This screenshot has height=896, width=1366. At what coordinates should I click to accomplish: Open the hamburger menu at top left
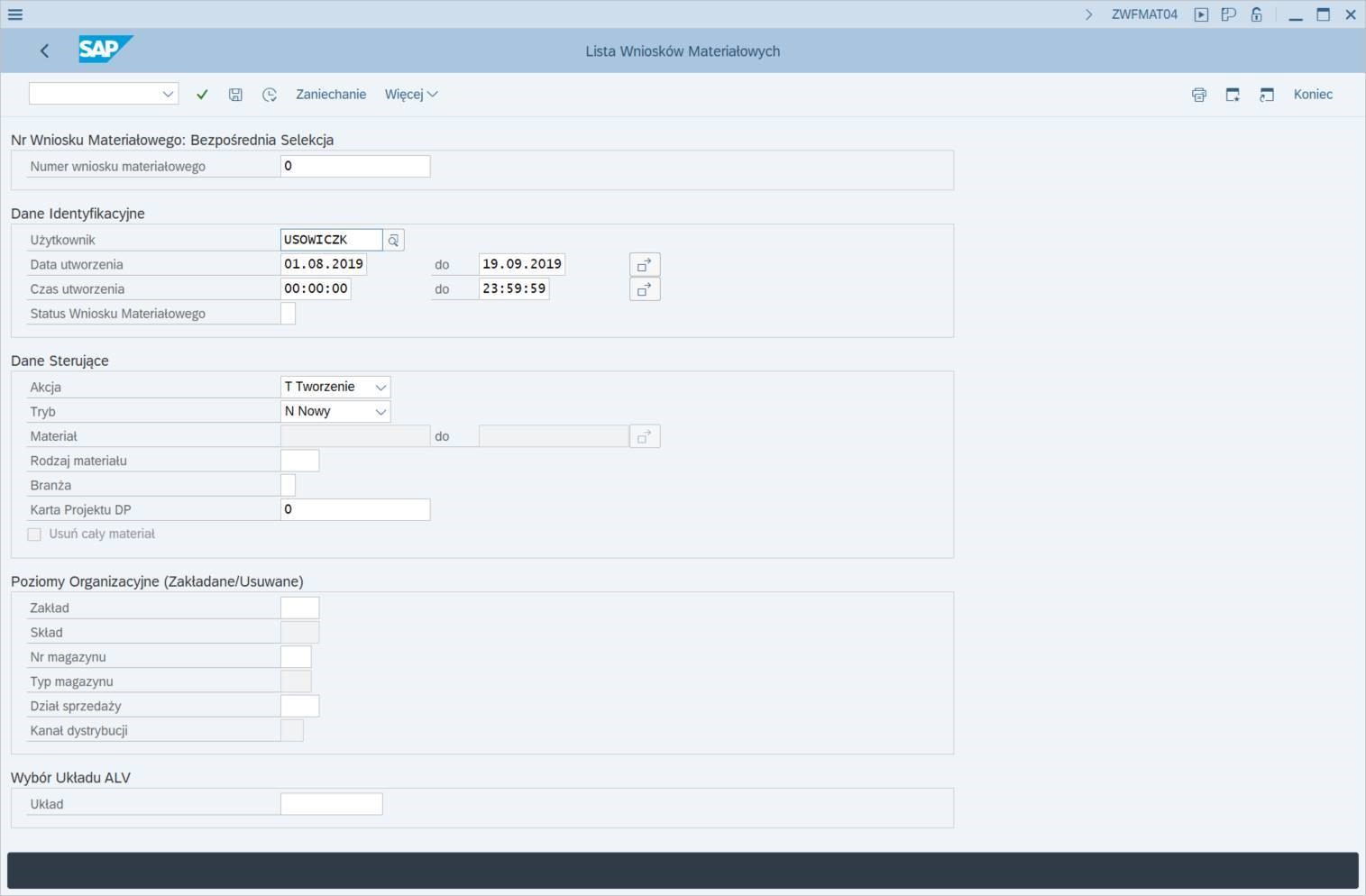[x=15, y=14]
